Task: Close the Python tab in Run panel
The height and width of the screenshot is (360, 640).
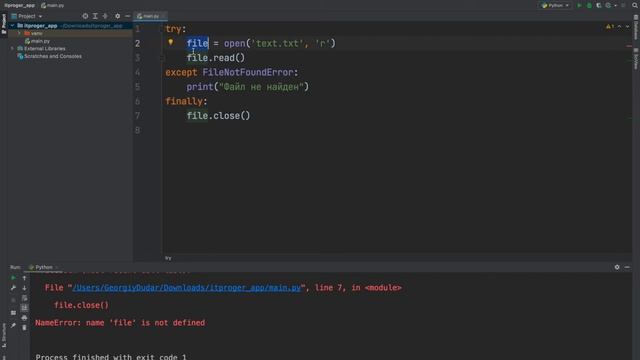Action: tap(57, 267)
